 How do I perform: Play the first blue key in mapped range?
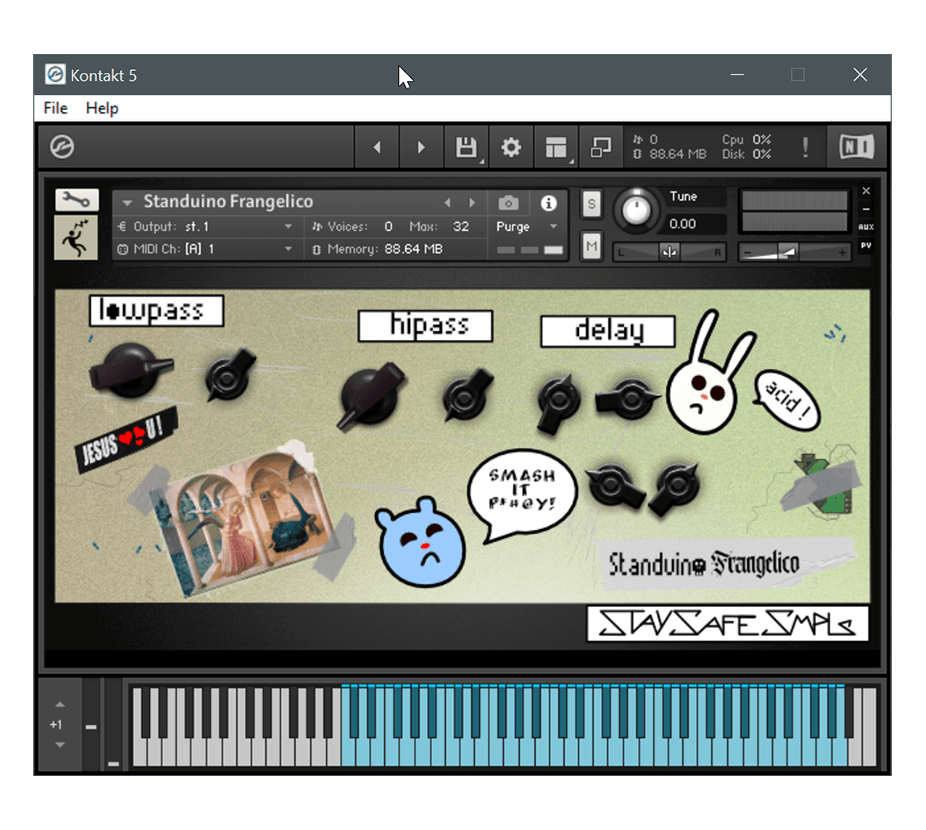point(347,753)
